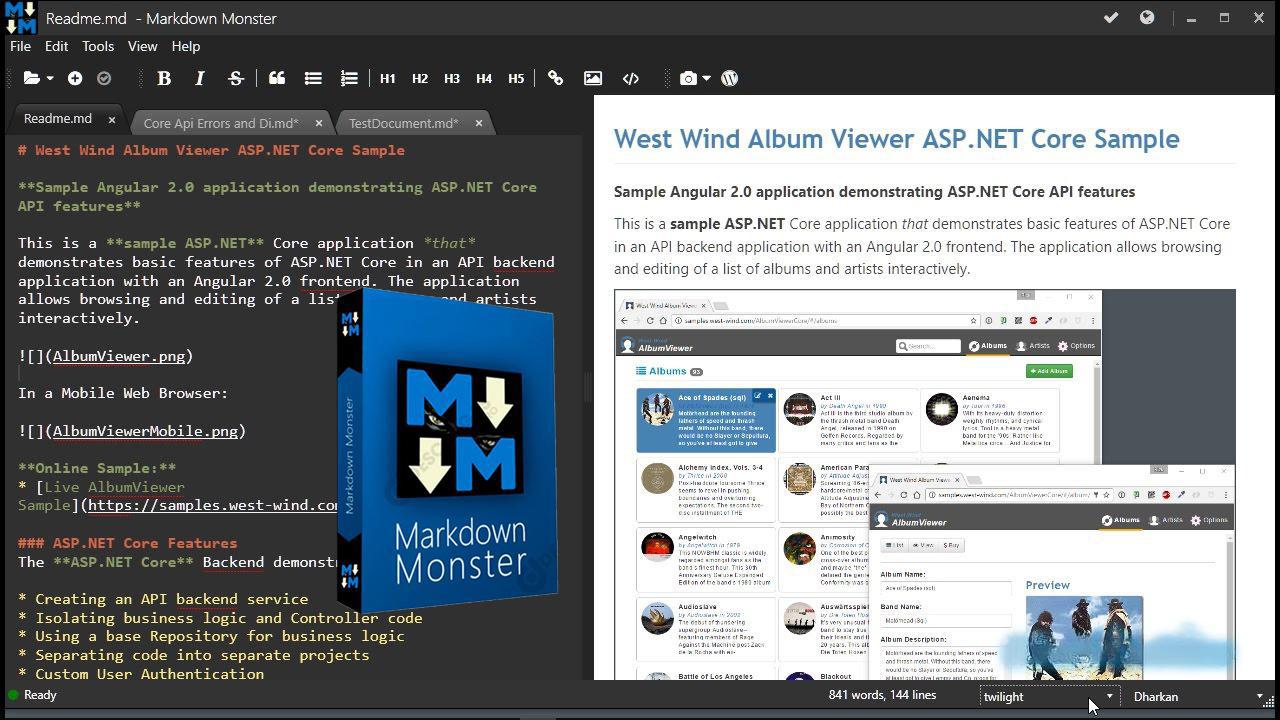Open the Edit menu
This screenshot has width=1280, height=720.
pyautogui.click(x=56, y=46)
